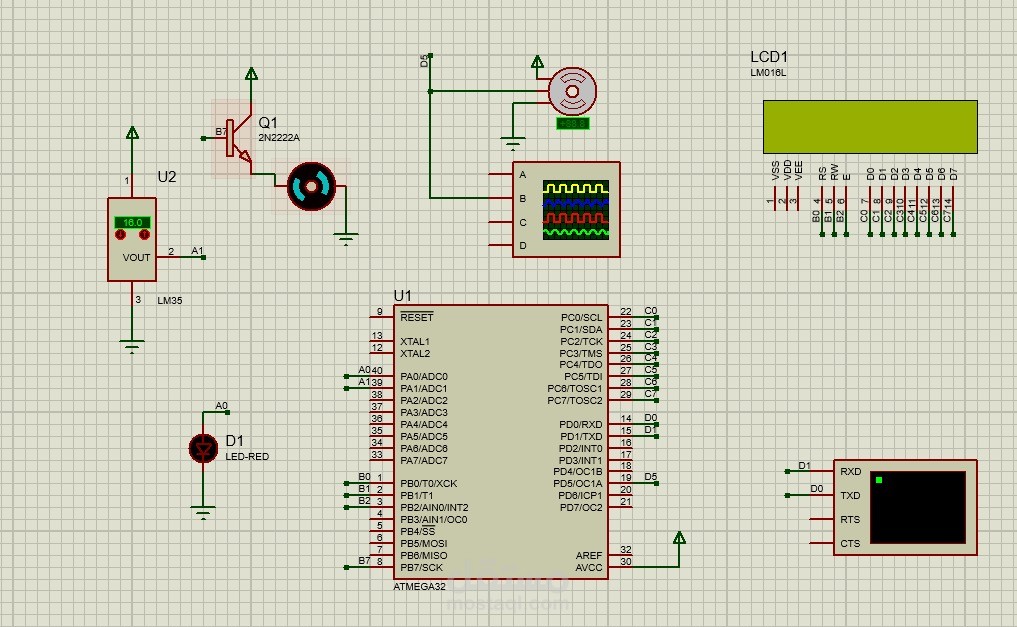1017x627 pixels.
Task: Click the Q1 reference label
Action: tap(268, 123)
